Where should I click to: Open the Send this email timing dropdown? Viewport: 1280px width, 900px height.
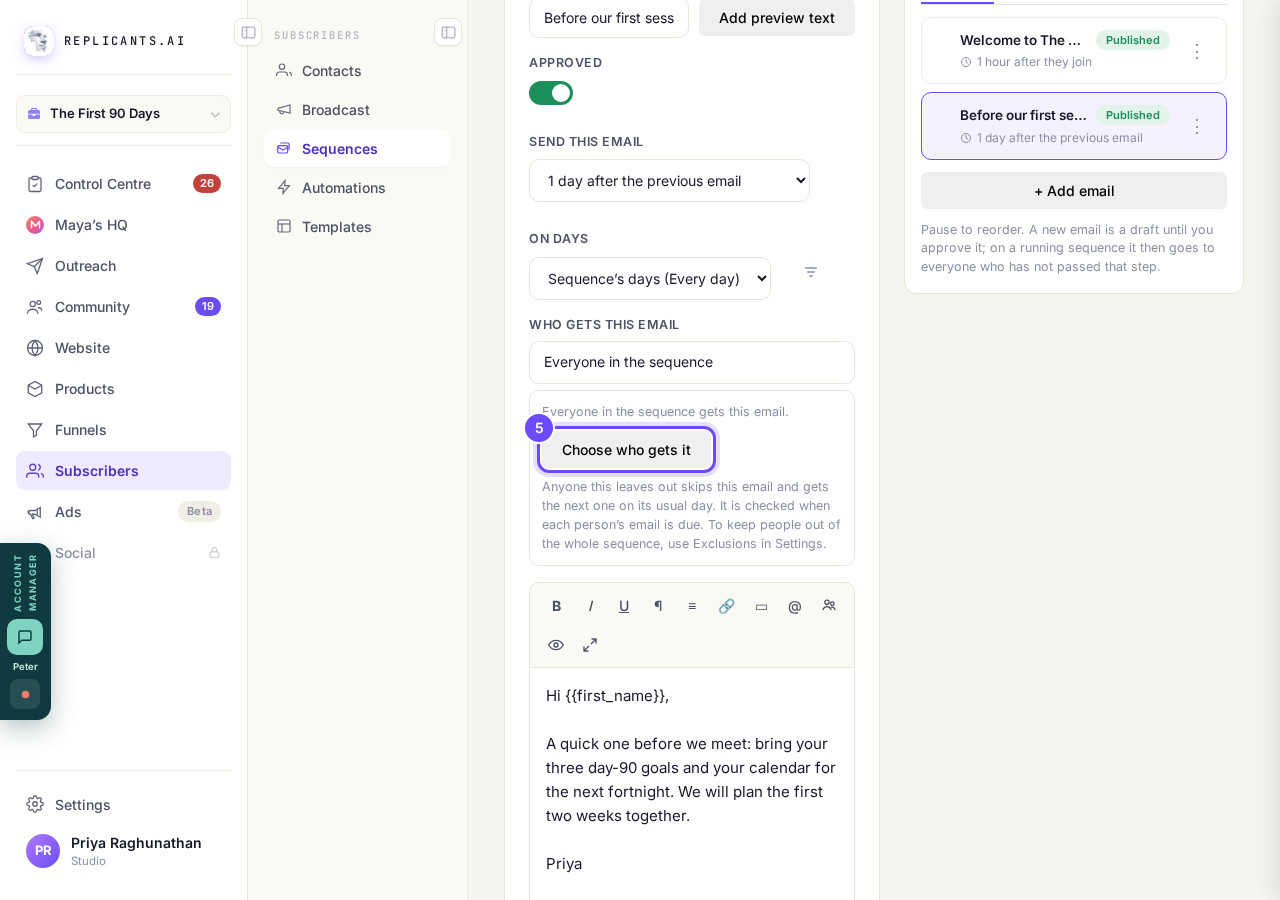click(669, 181)
